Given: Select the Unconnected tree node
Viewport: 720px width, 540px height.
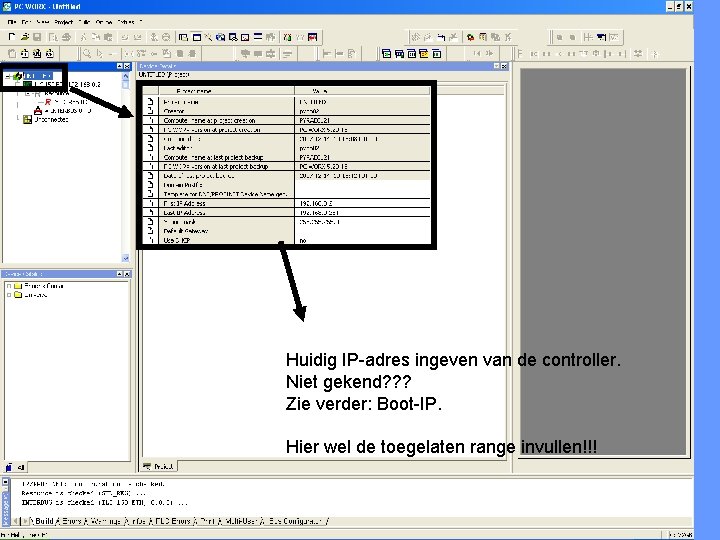Looking at the screenshot, I should [x=51, y=119].
